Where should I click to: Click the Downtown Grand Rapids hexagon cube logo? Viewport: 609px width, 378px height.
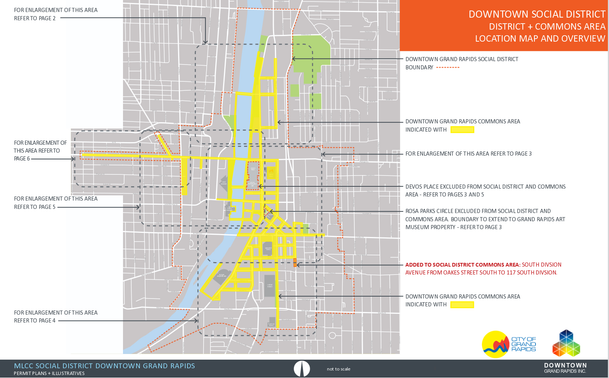click(566, 343)
